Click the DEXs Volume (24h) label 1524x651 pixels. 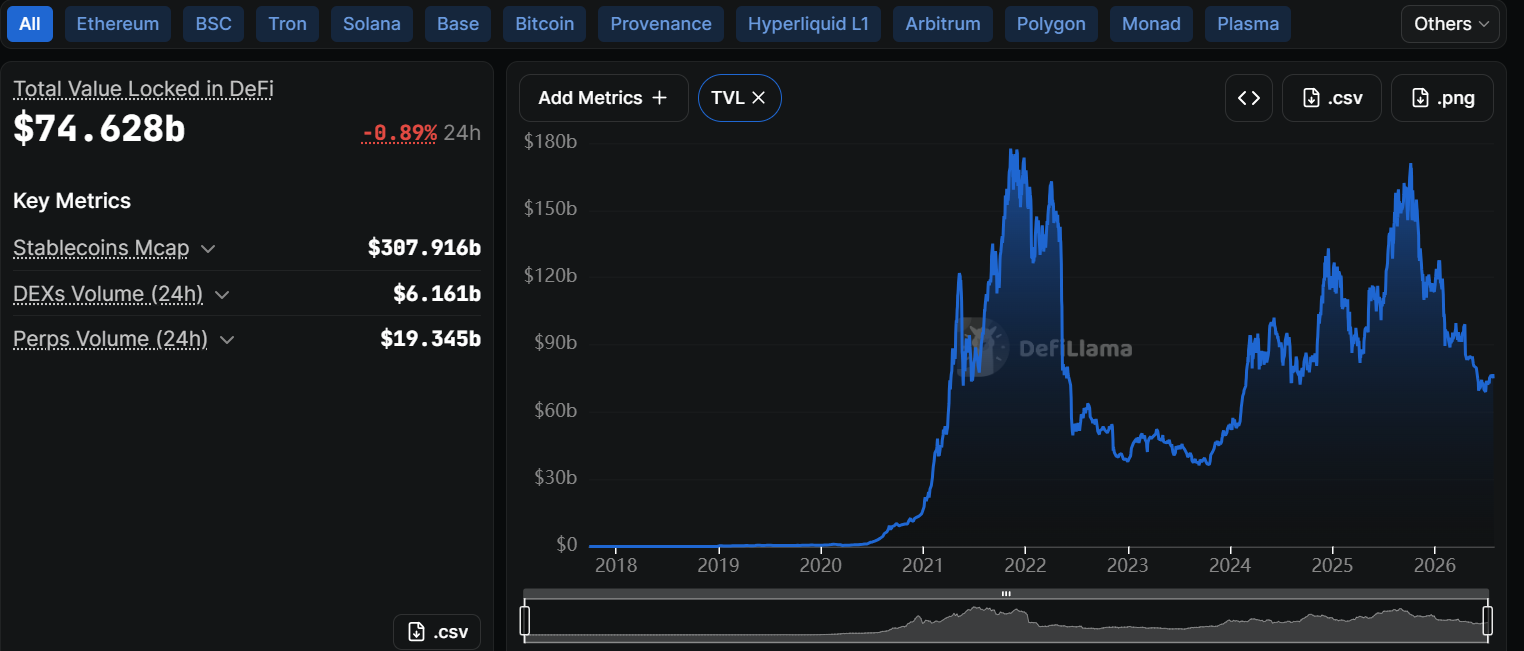108,294
